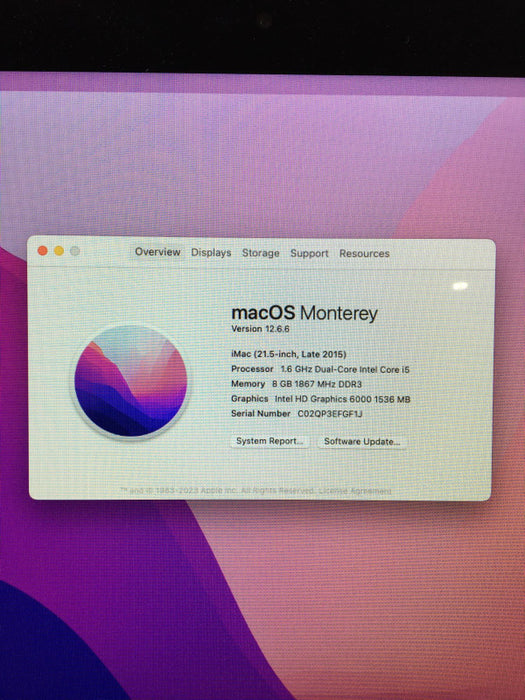Viewport: 525px width, 700px height.
Task: Click the 1.6 GHz Dual-Core Intel Core i5 value
Action: coord(345,369)
